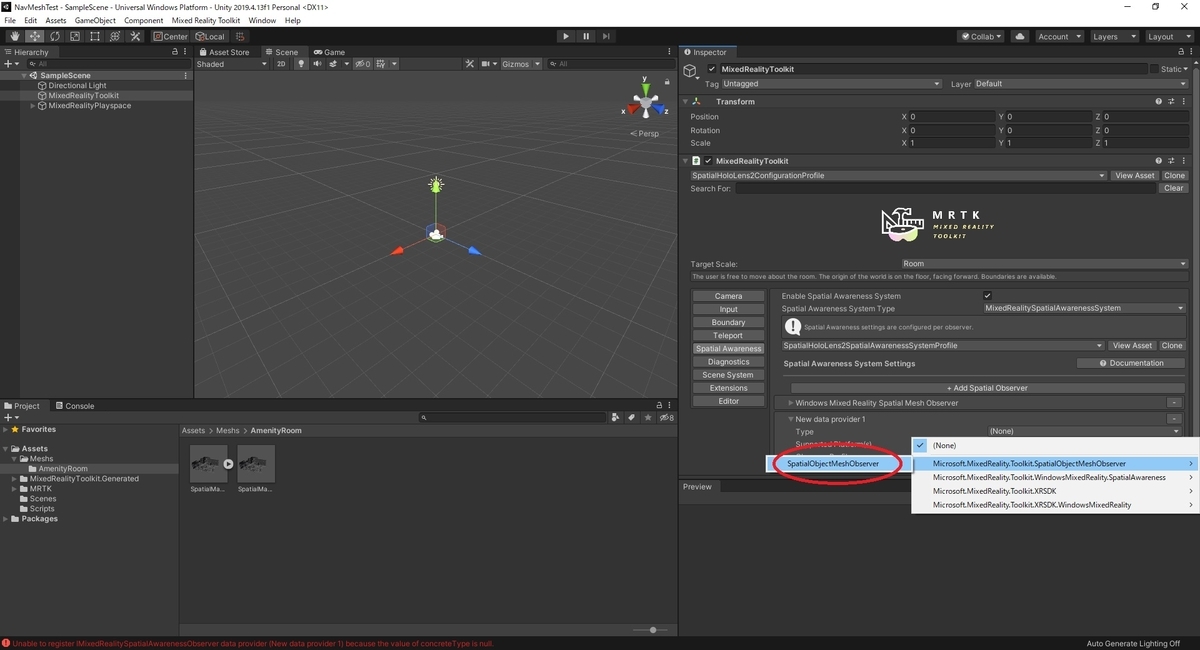Toggle 2D view mode
Image resolution: width=1200 pixels, height=650 pixels.
point(281,64)
